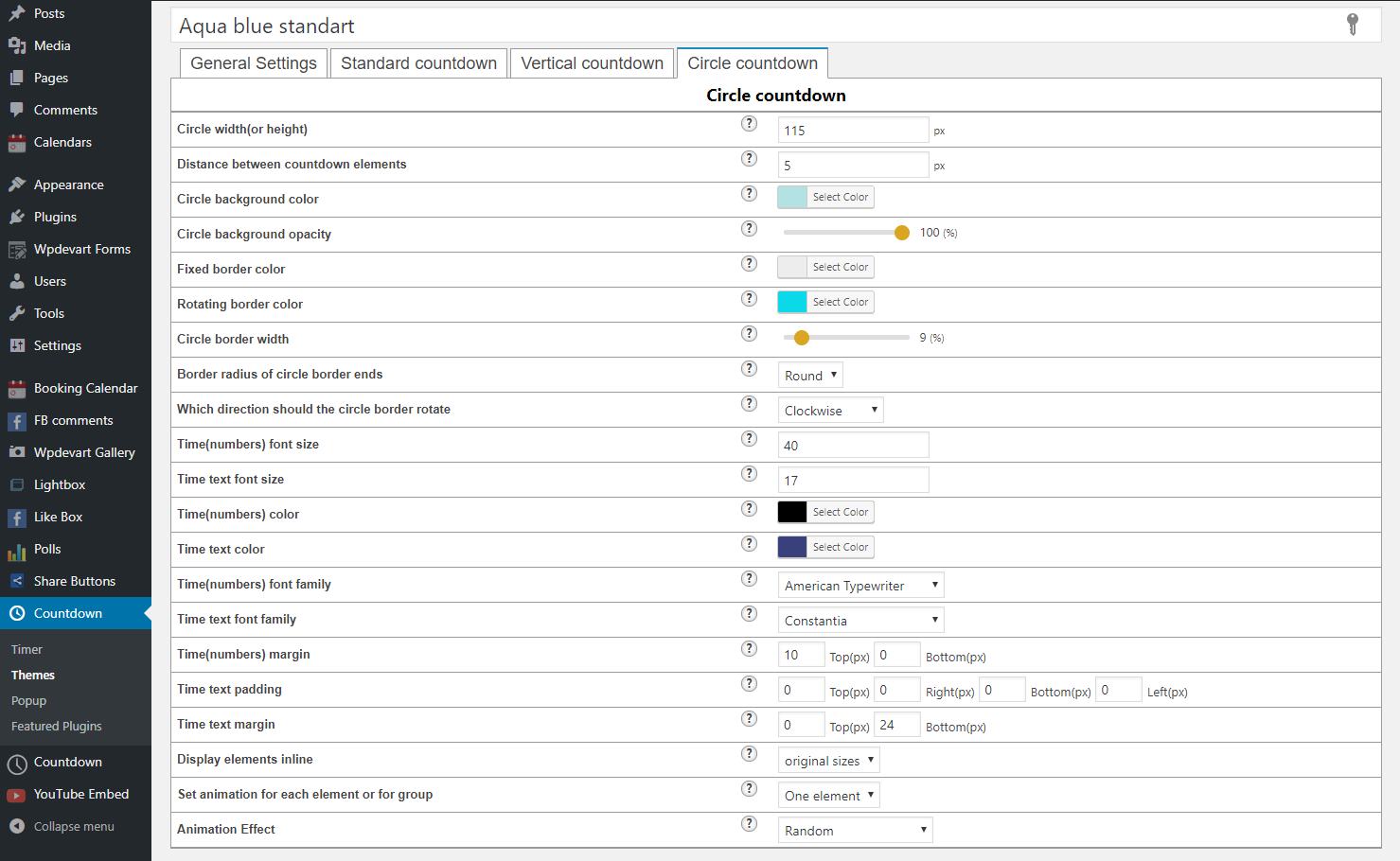
Task: Click the Aqua blue standart title field
Action: (x=775, y=26)
